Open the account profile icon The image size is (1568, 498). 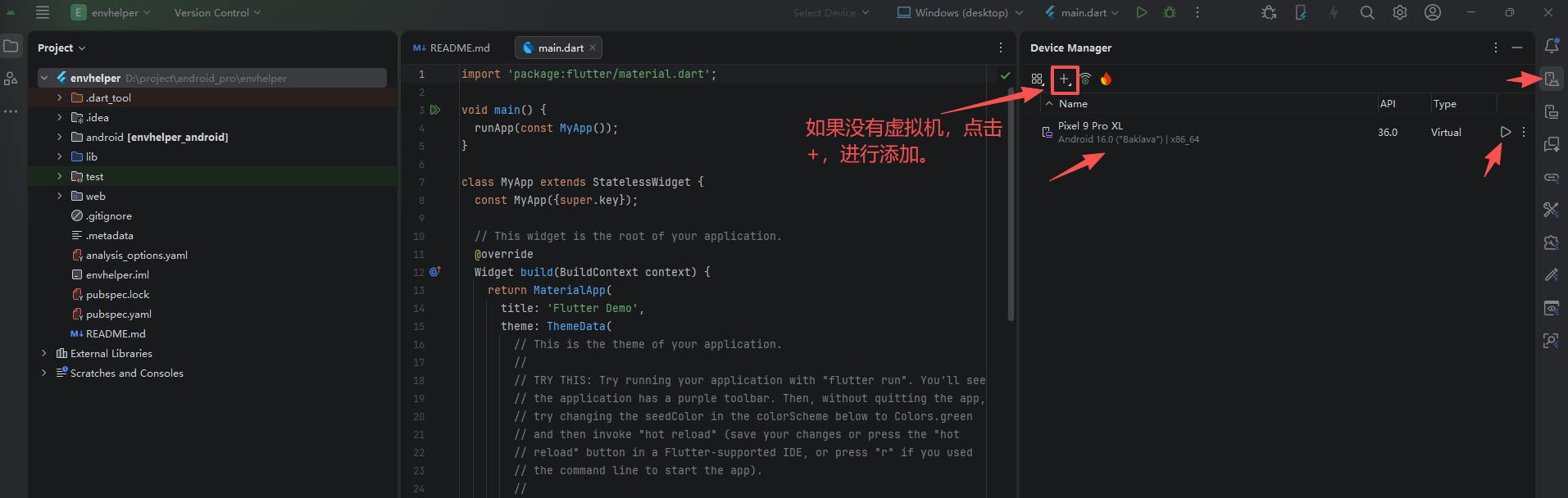1433,12
